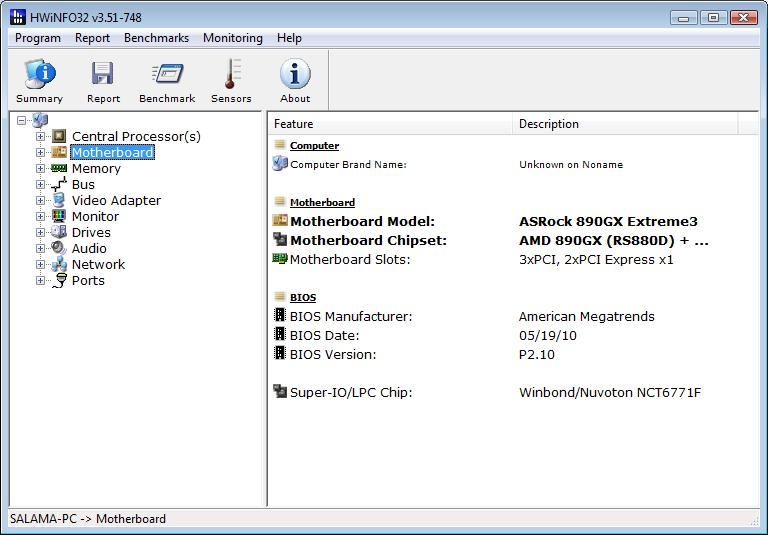Viewport: 768px width, 535px height.
Task: Open the Program menu
Action: 38,38
